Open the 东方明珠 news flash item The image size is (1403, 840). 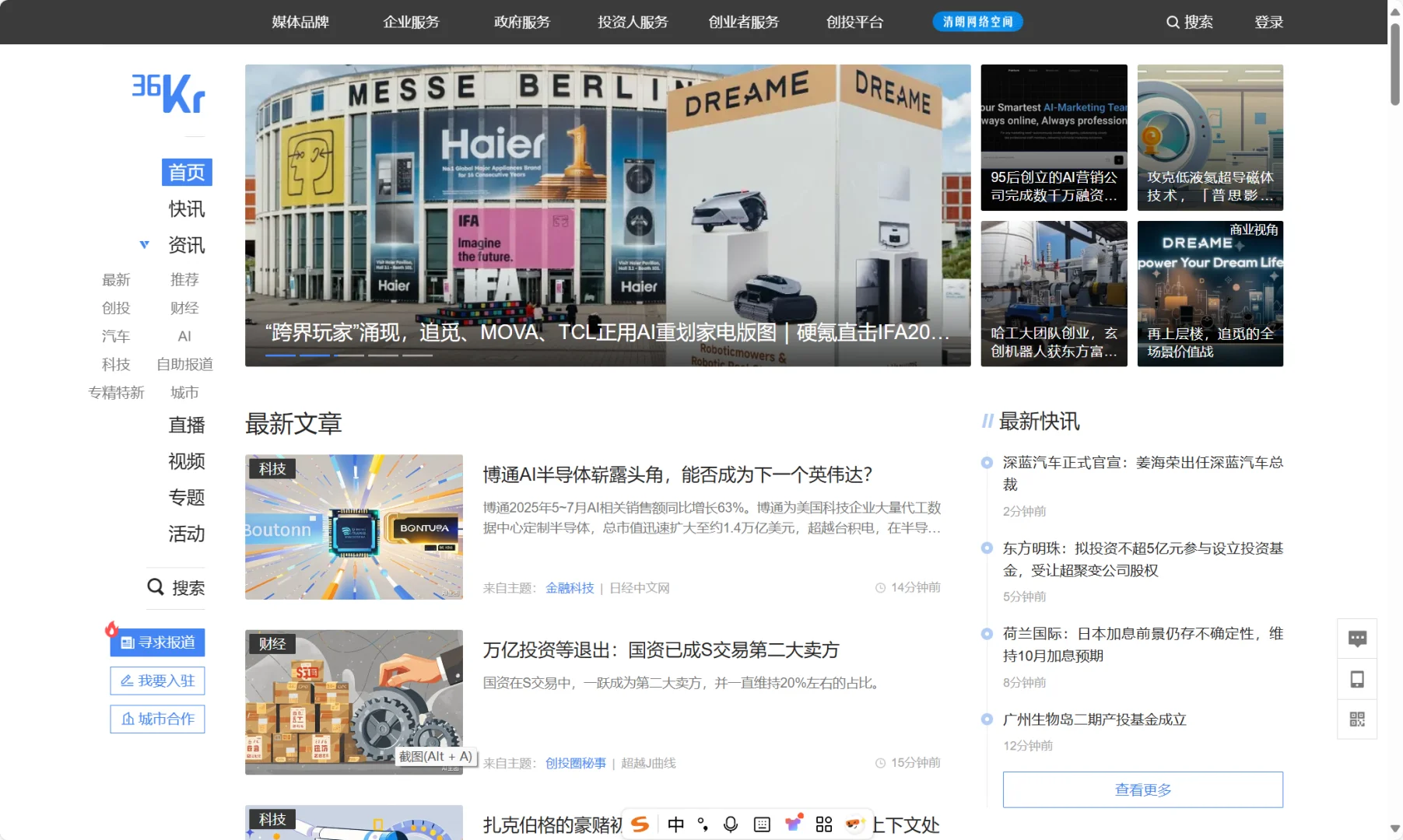1142,559
